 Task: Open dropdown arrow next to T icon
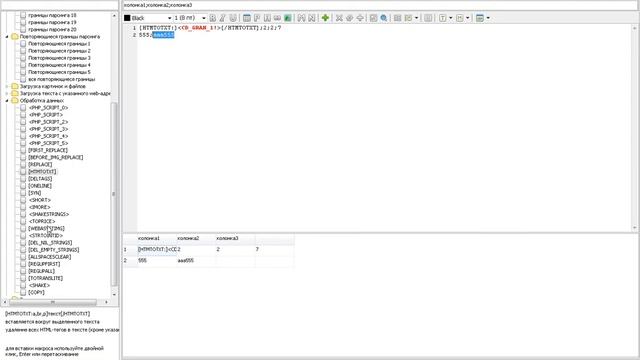451,18
